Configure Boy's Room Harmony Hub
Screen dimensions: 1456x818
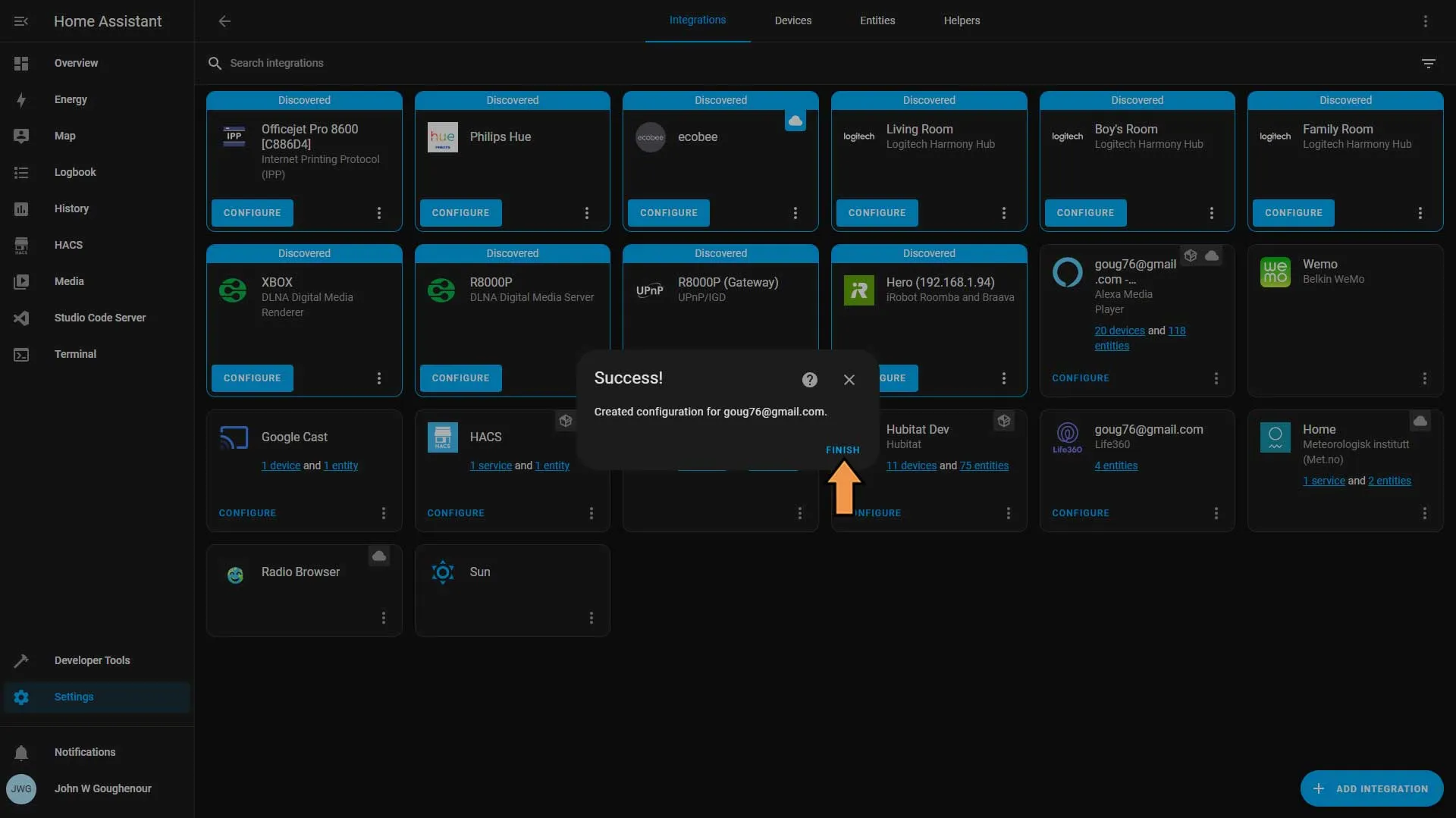(x=1086, y=213)
